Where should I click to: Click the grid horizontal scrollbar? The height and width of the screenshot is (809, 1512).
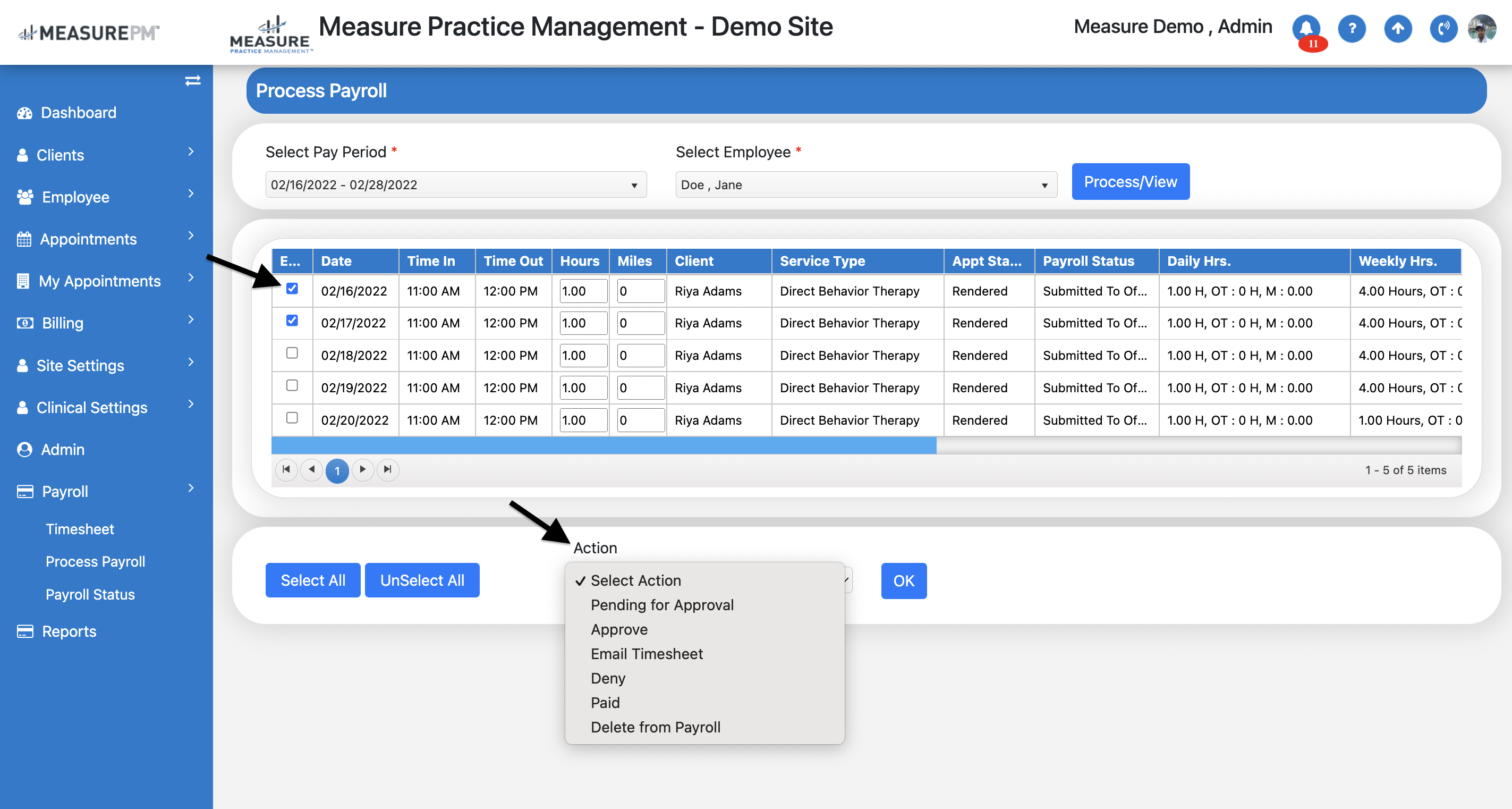(604, 445)
